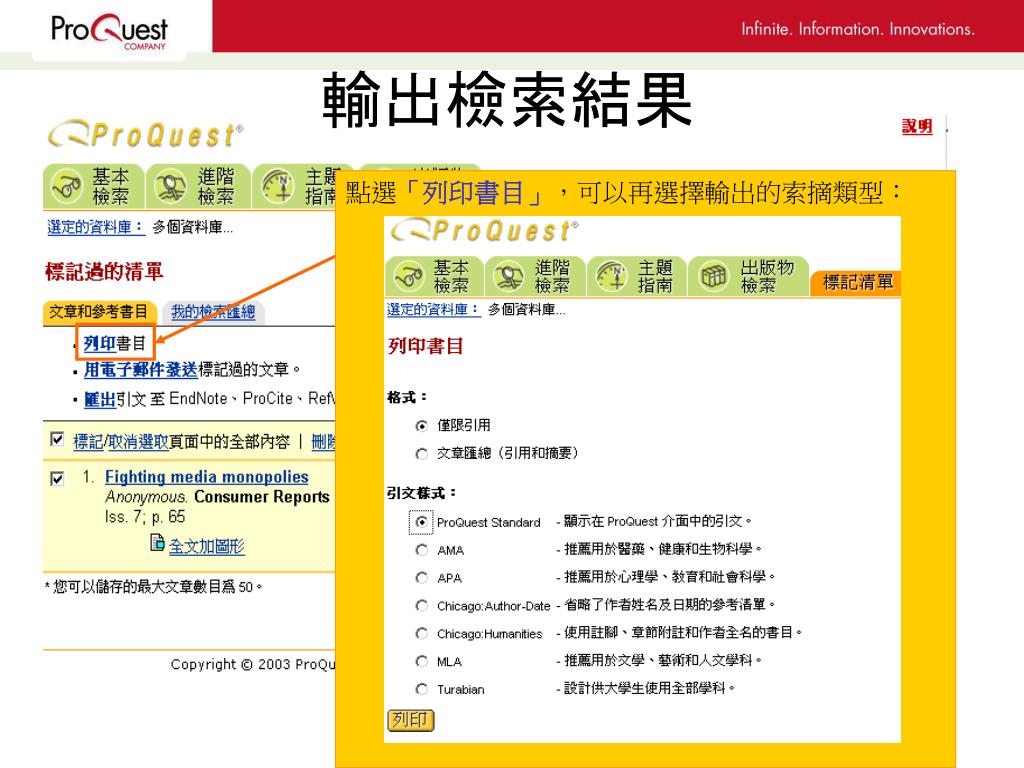This screenshot has height=768, width=1024.
Task: Click 選定的資料庫 link in overlay window
Action: [x=434, y=309]
